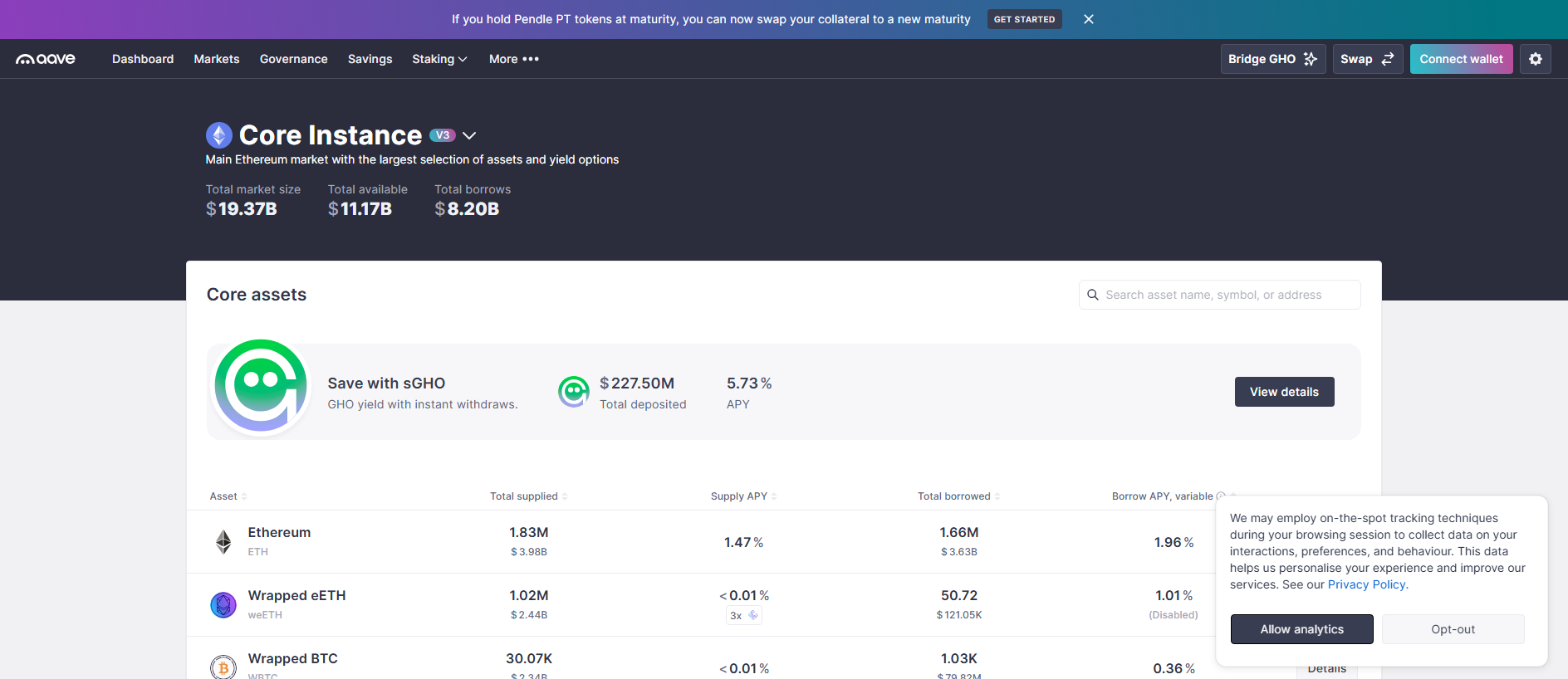Image resolution: width=1568 pixels, height=679 pixels.
Task: Click the Aave logo in the navbar
Action: coord(46,59)
